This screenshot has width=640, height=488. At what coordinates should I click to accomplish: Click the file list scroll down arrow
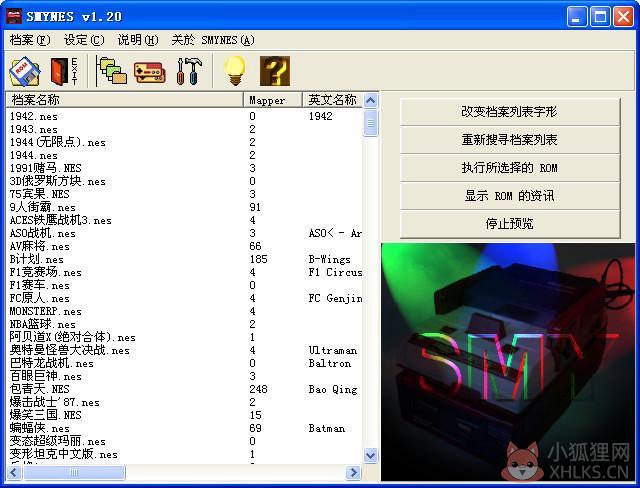point(371,455)
